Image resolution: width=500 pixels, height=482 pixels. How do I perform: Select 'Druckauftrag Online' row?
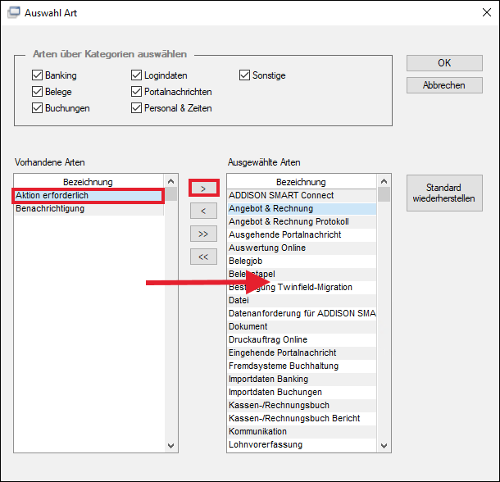(302, 340)
